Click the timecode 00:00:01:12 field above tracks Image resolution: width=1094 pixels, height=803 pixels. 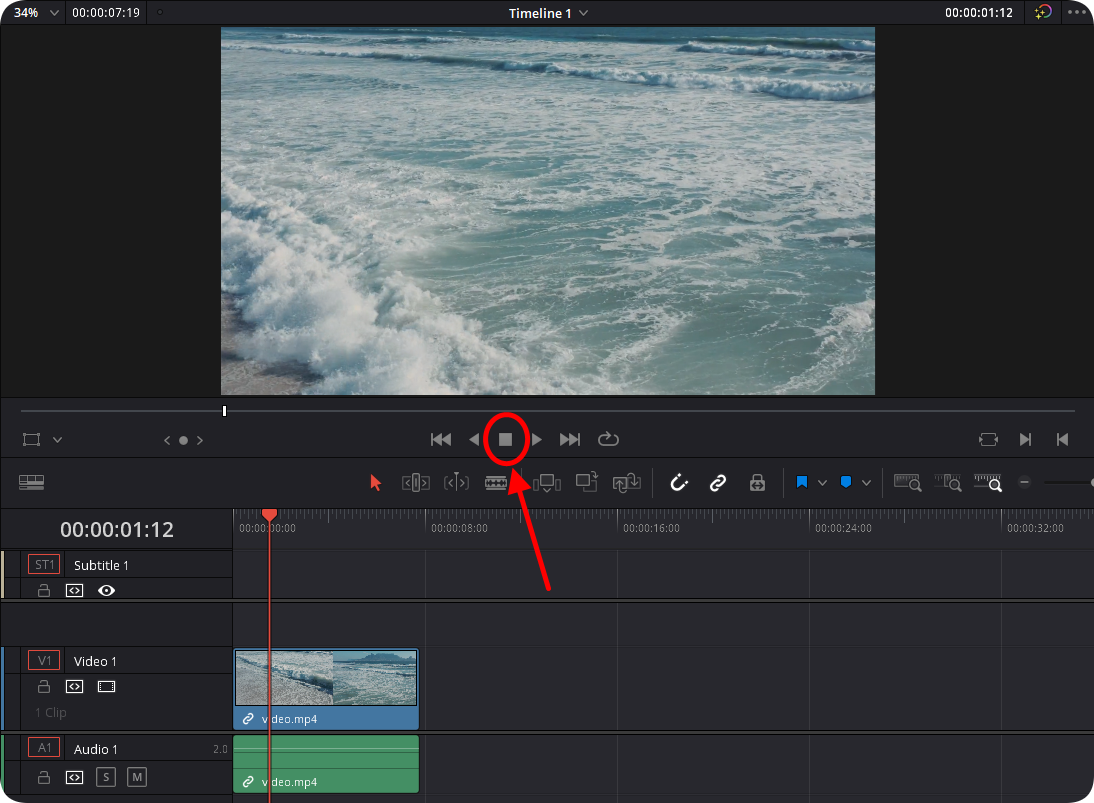point(117,530)
